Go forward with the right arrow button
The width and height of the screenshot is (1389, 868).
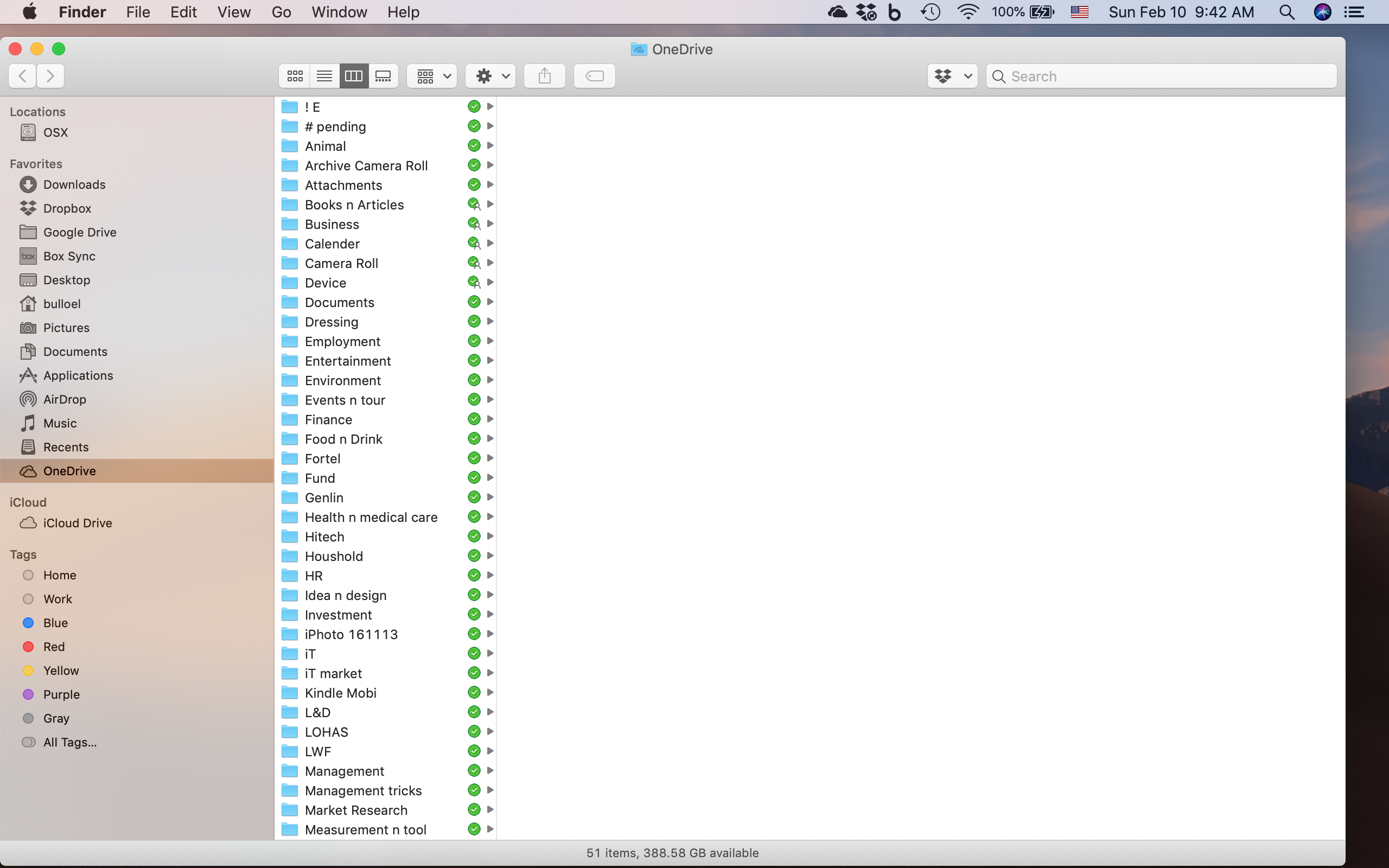tap(50, 76)
